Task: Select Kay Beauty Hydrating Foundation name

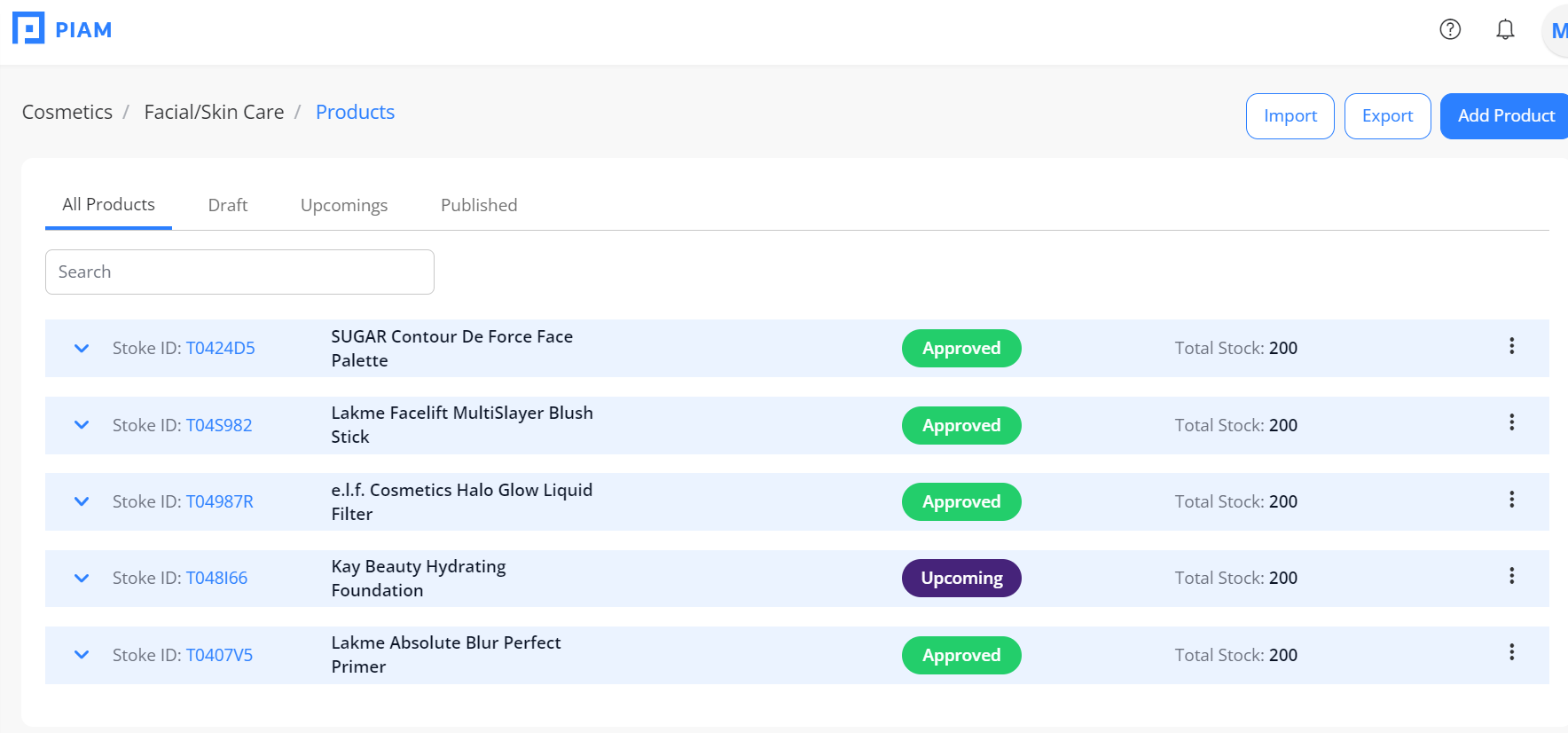Action: [x=419, y=579]
